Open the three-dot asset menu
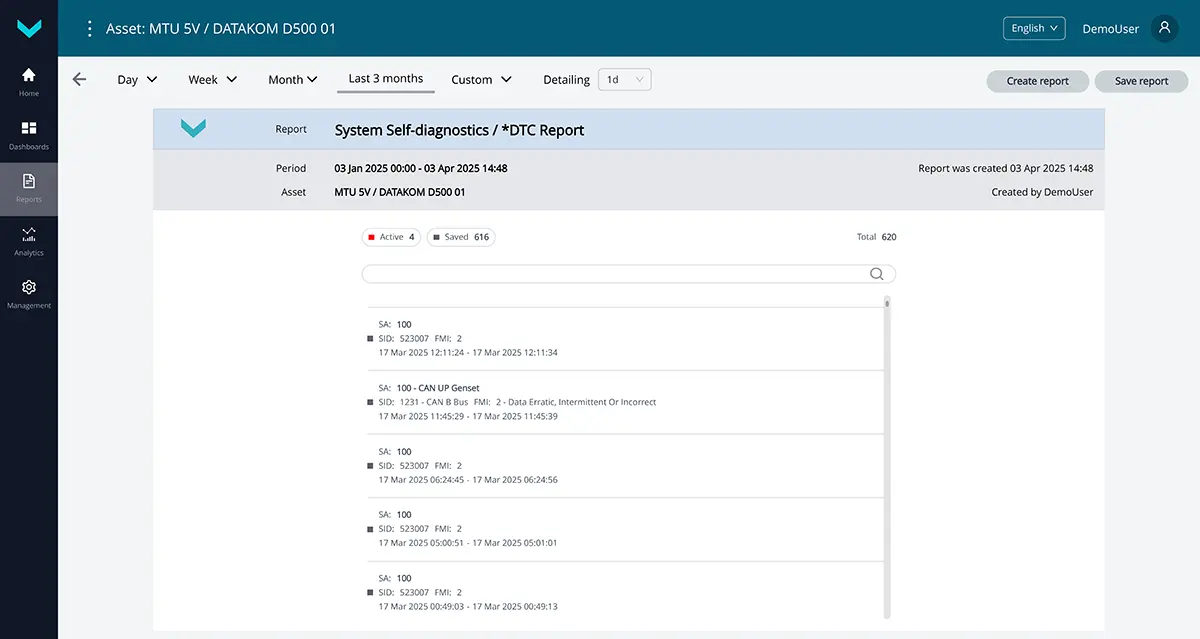1200x639 pixels. click(x=90, y=29)
